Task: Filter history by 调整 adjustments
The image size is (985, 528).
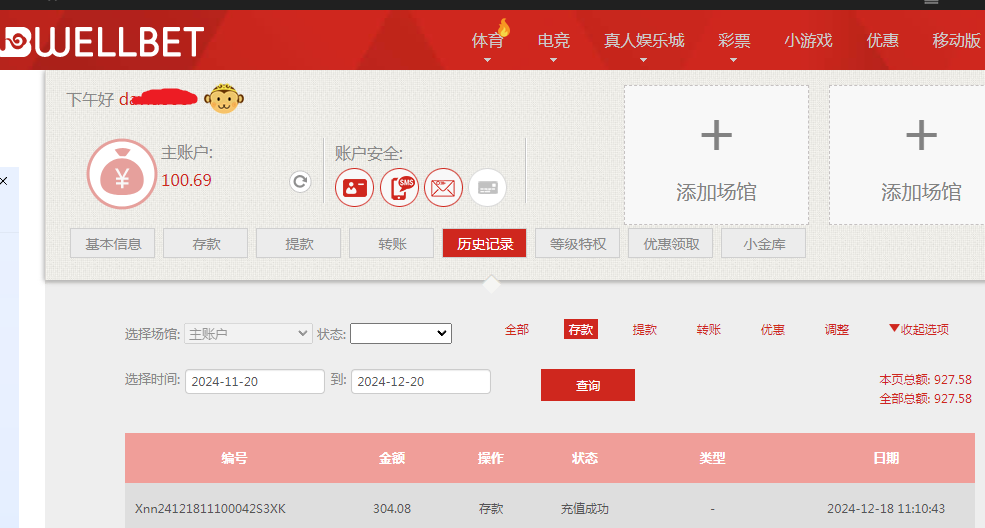Action: [x=837, y=330]
